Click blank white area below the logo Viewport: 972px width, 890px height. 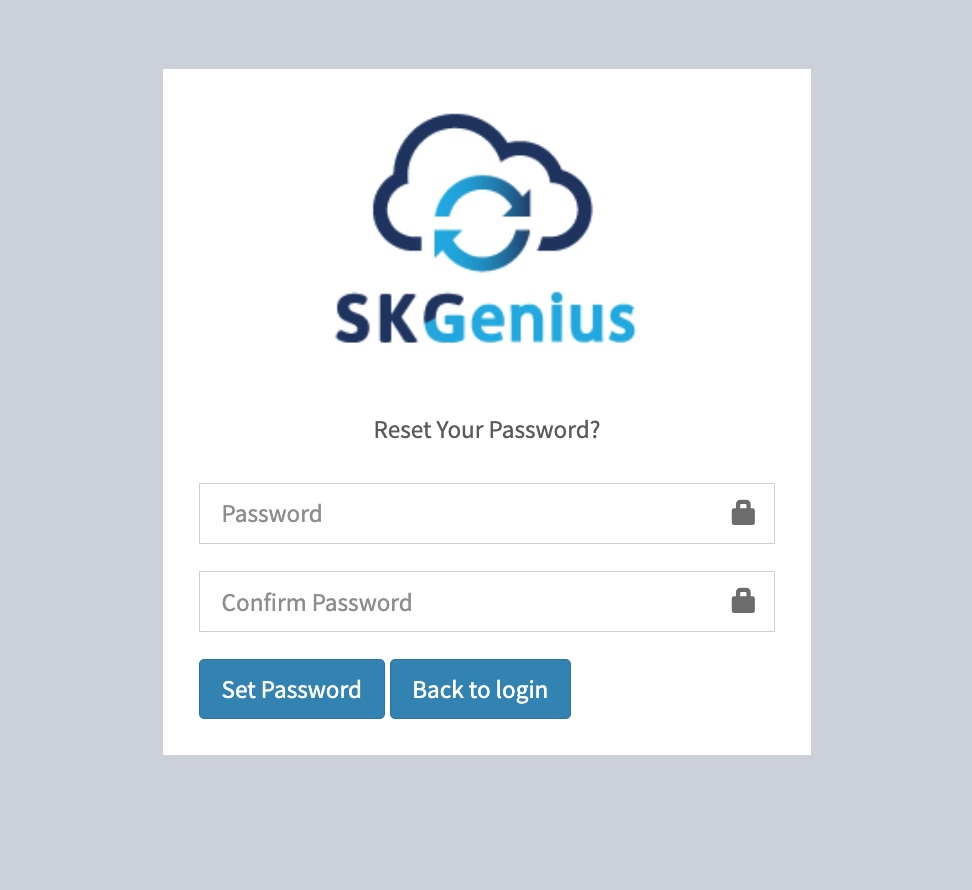point(487,381)
